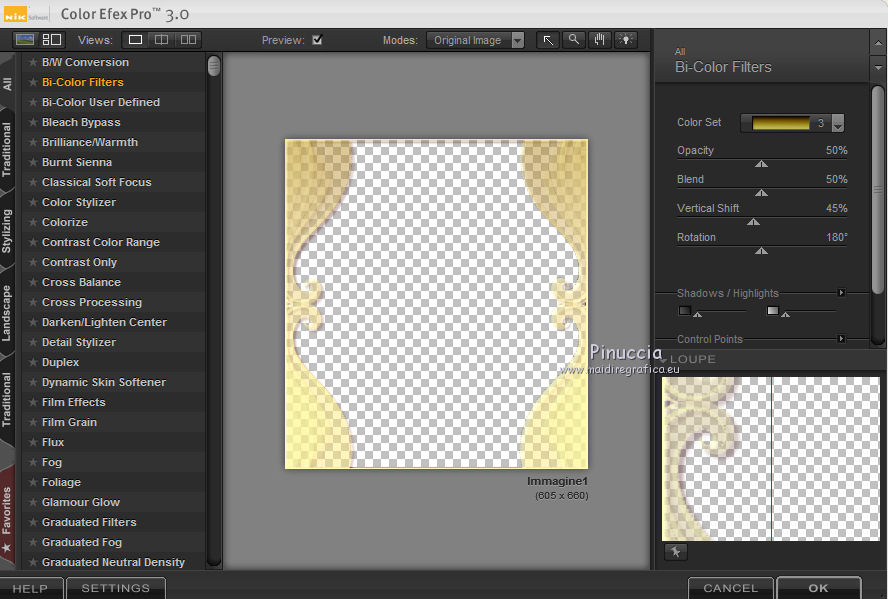Open the All category tab
This screenshot has height=599, width=888.
[7, 84]
